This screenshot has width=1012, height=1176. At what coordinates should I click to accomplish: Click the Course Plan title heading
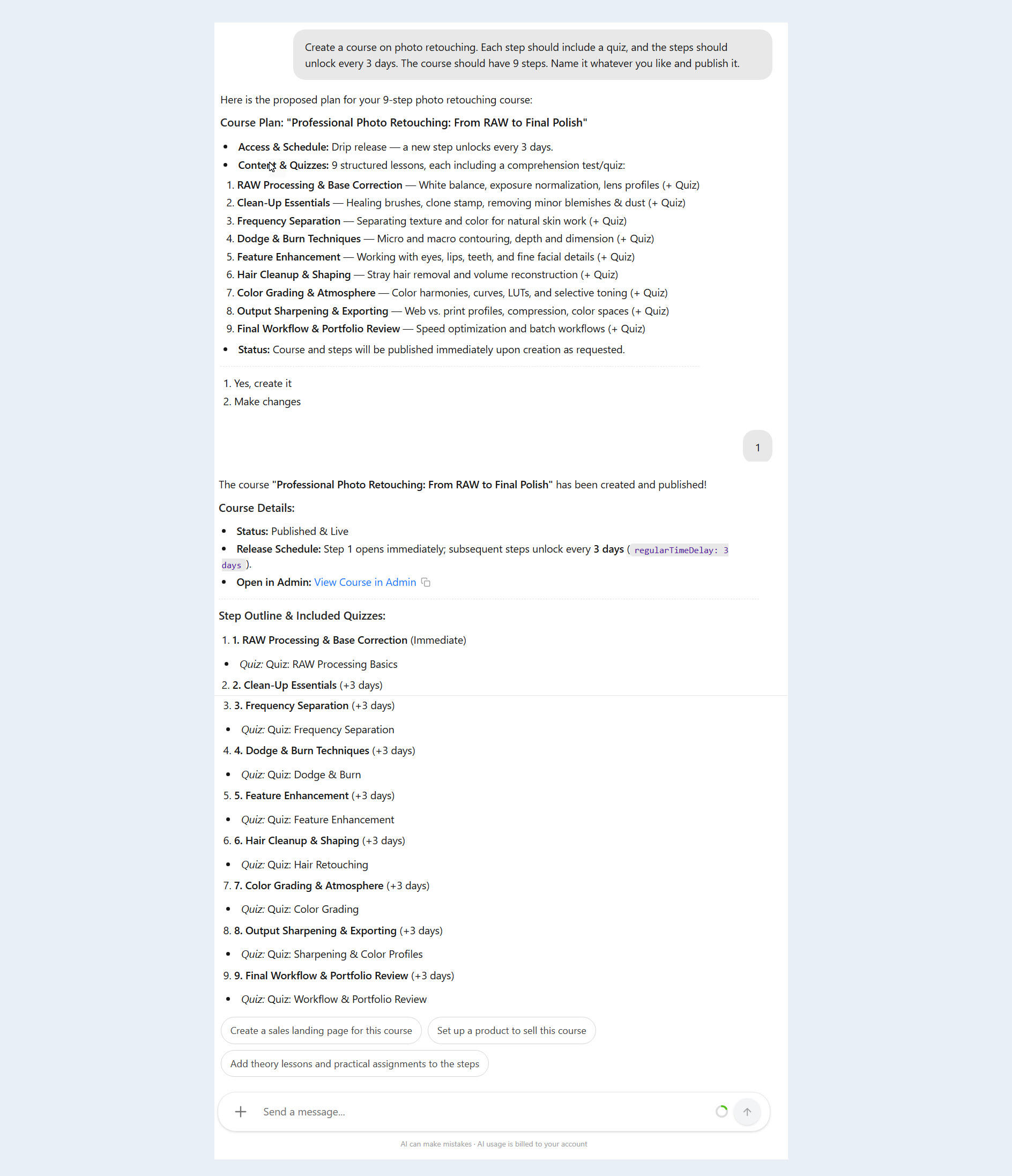pos(404,123)
